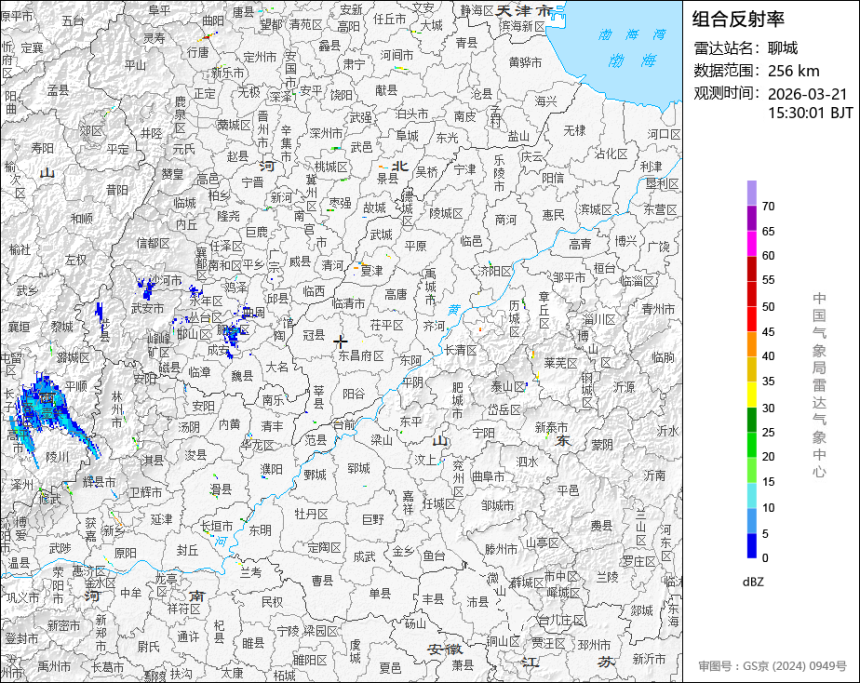
Task: Click the 黄骅市 map label
Action: tap(525, 62)
